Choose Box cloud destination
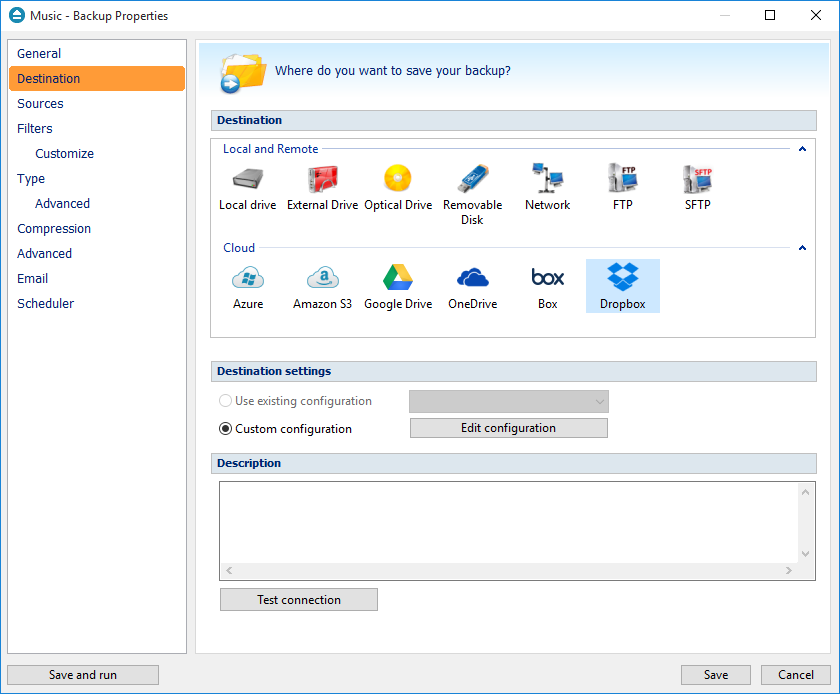Image resolution: width=840 pixels, height=694 pixels. tap(548, 287)
